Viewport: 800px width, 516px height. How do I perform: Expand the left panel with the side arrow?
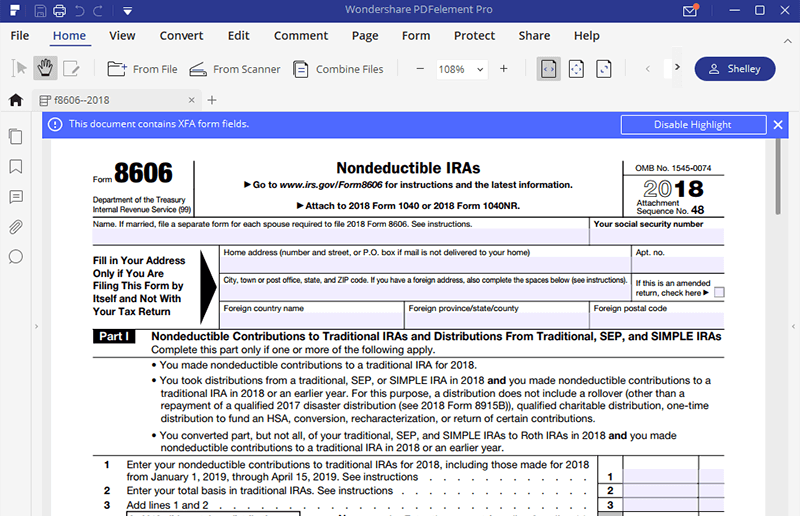pyautogui.click(x=35, y=326)
